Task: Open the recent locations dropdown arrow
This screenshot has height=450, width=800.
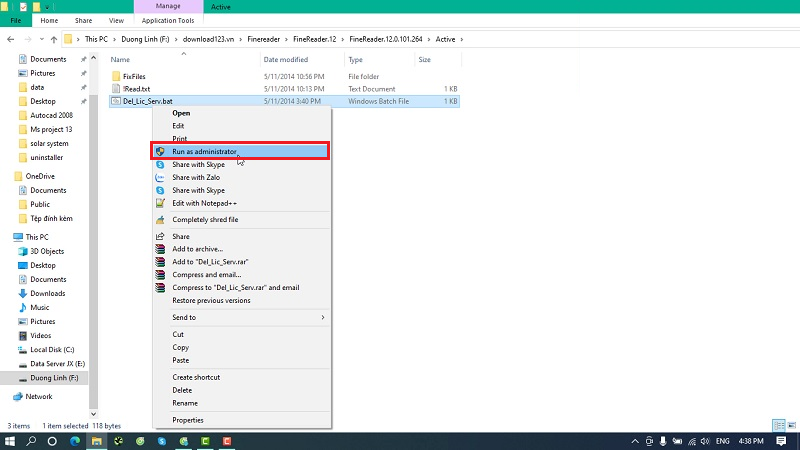Action: [x=38, y=40]
